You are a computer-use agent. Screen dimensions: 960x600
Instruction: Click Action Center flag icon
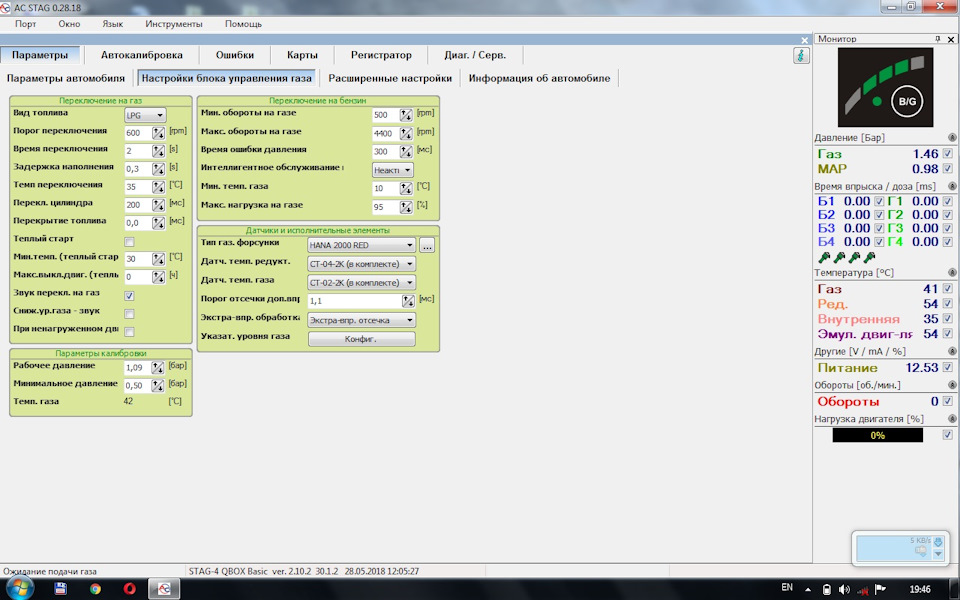880,589
